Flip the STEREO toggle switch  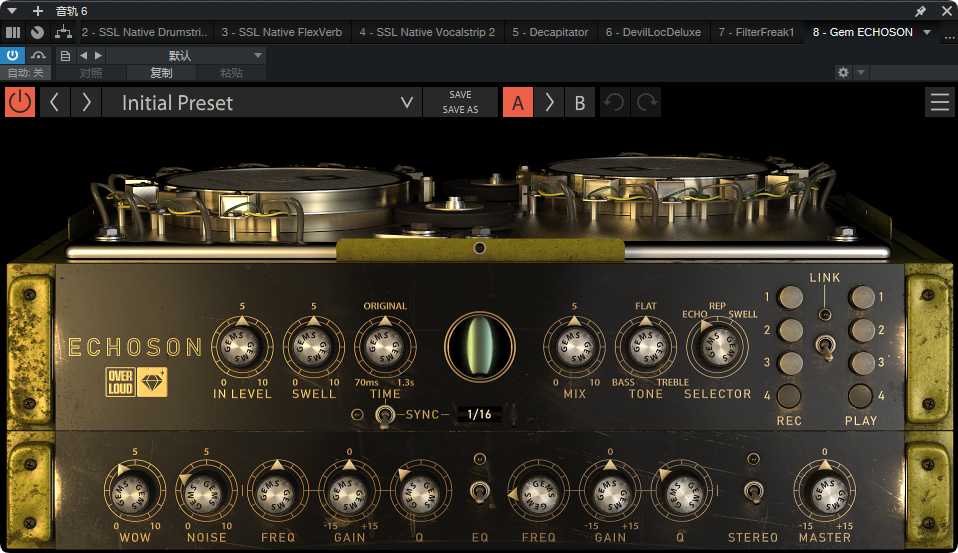point(753,491)
